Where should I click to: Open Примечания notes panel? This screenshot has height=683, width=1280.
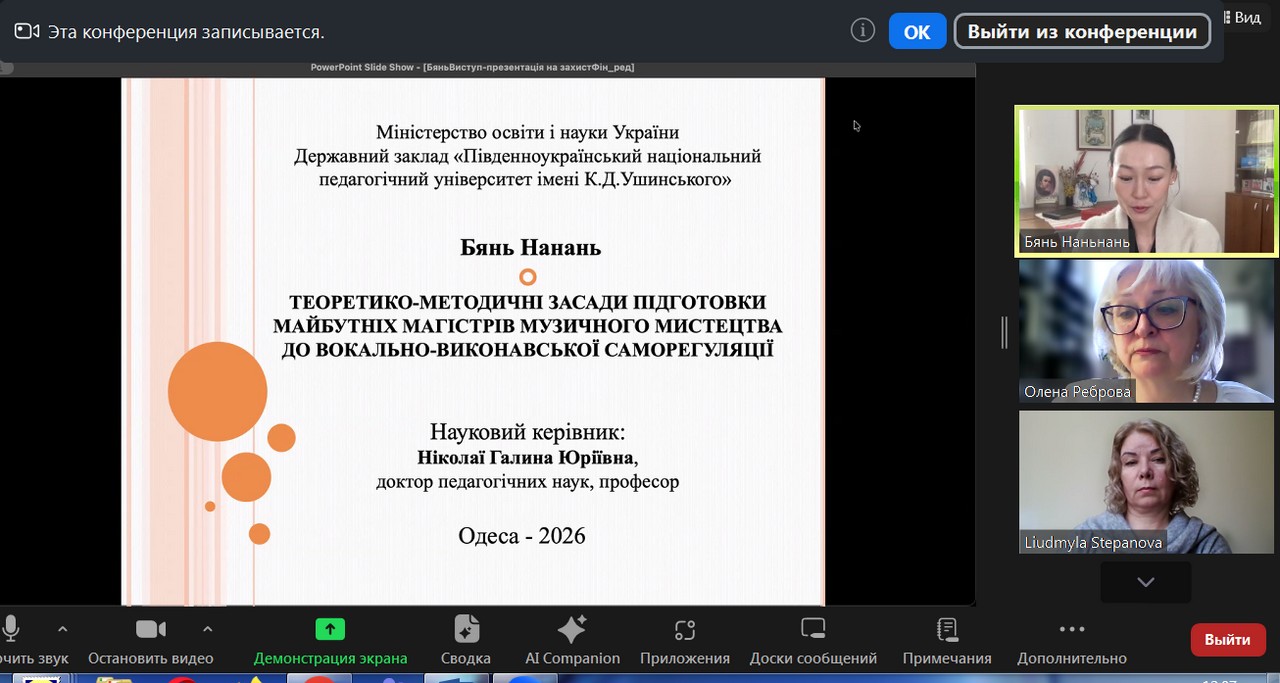pyautogui.click(x=946, y=640)
